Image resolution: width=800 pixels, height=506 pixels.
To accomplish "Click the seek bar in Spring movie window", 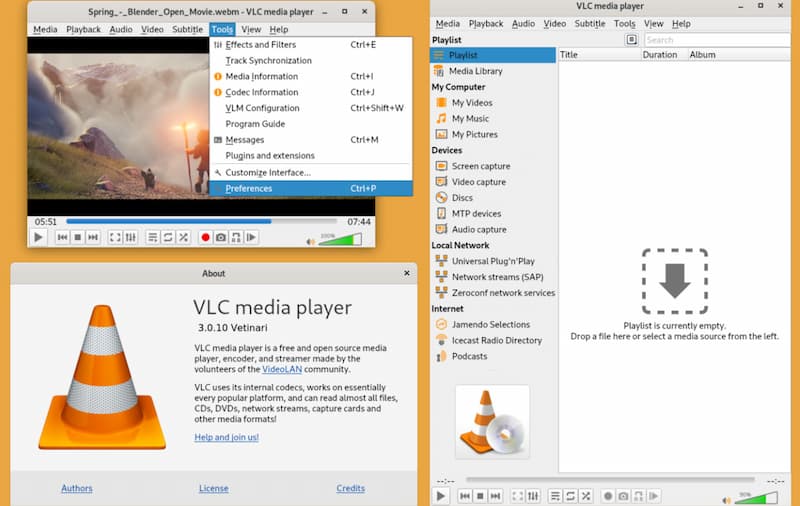I will click(x=202, y=221).
